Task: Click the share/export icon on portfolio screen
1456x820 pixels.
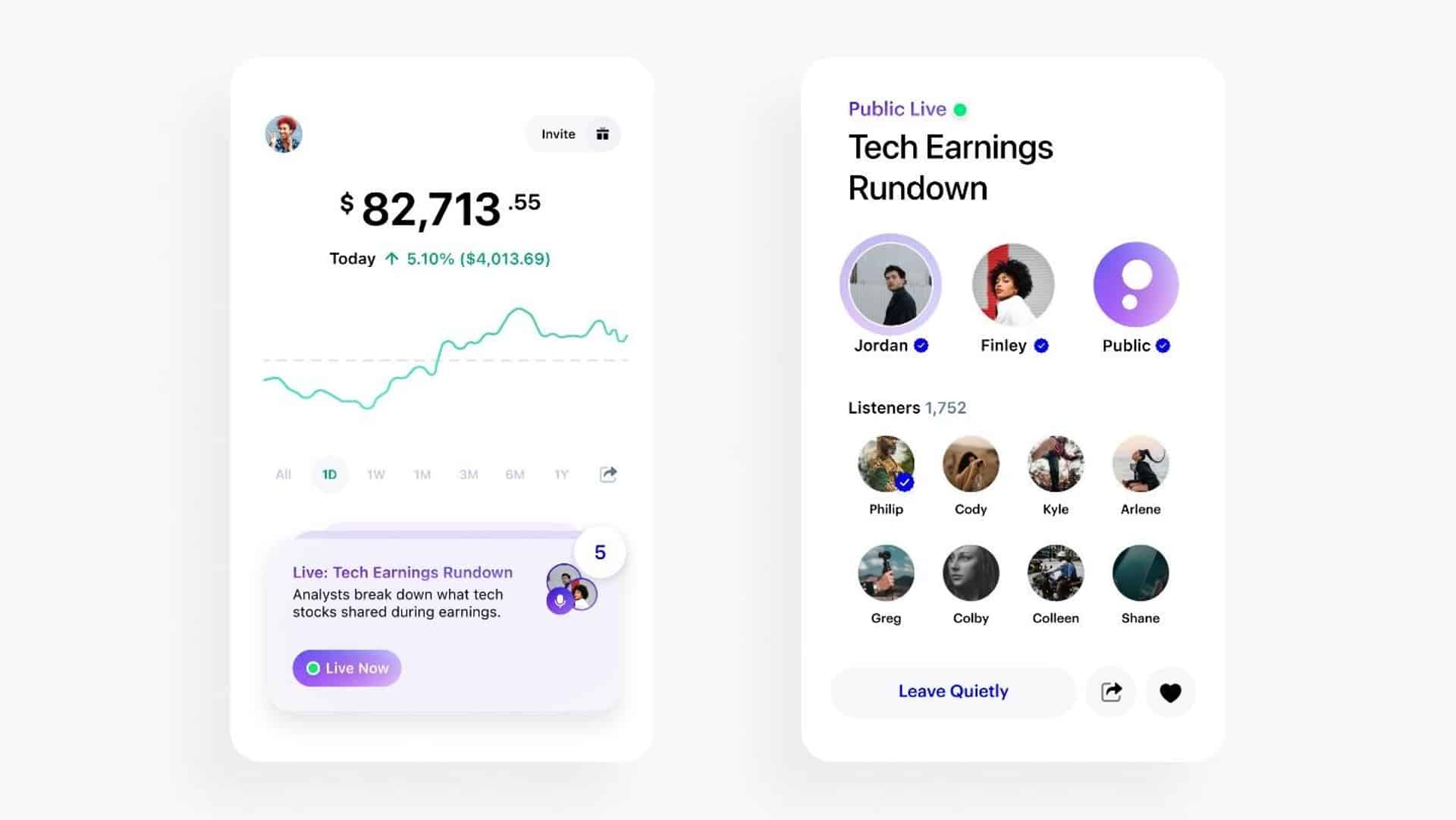Action: (608, 474)
